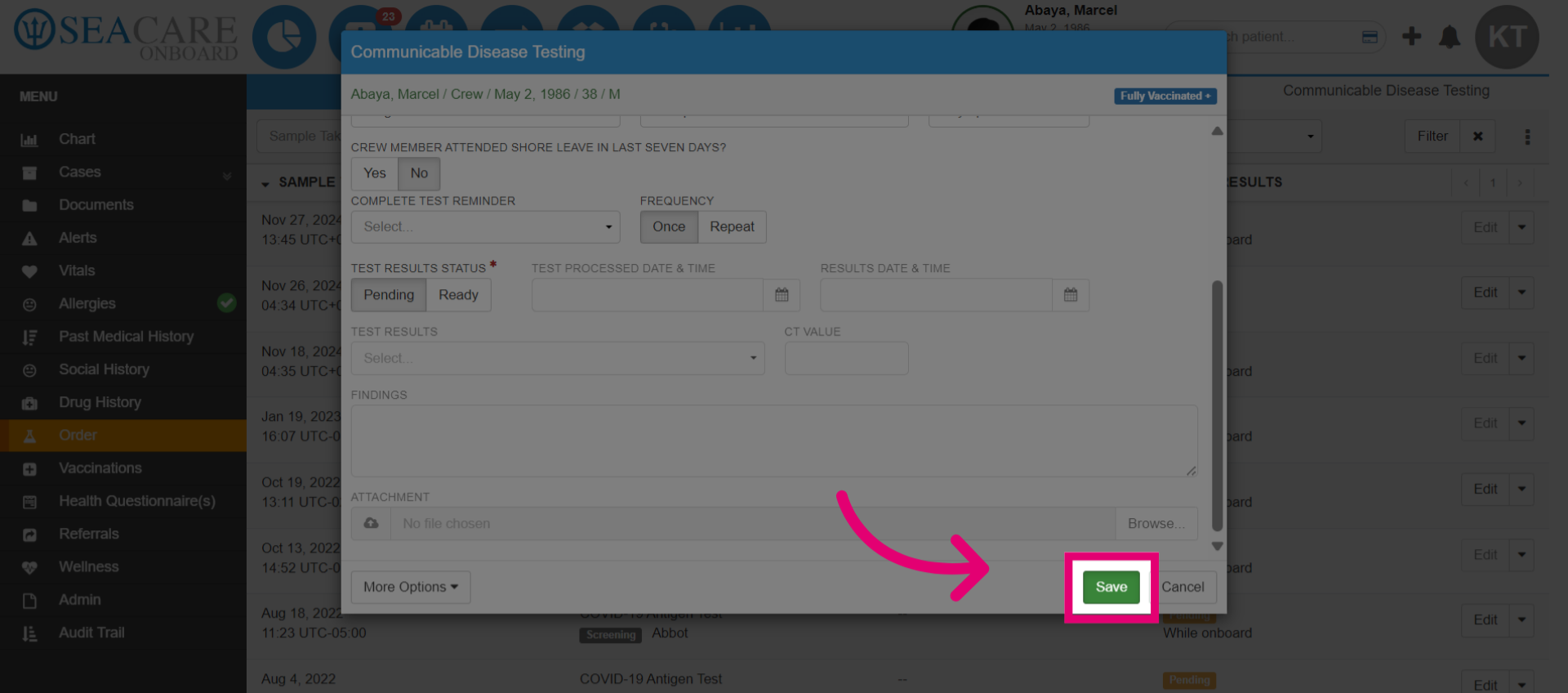Clear filter with the X button

click(1477, 136)
